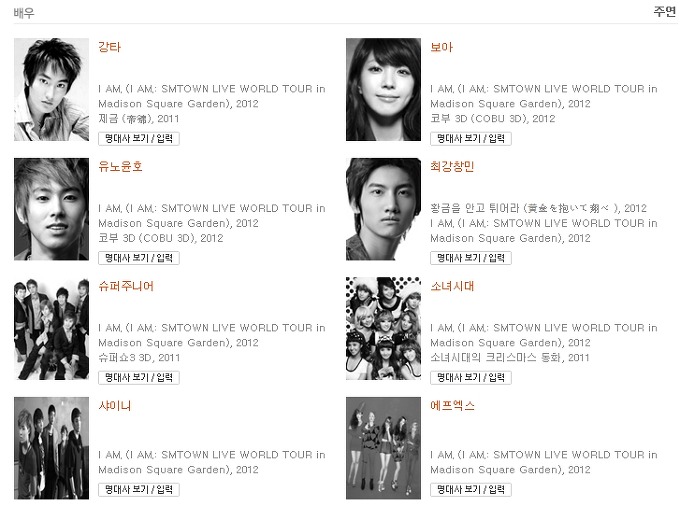Select the 샤이니 group photo thumbnail
Viewport: 680px width, 520px height.
tap(51, 448)
